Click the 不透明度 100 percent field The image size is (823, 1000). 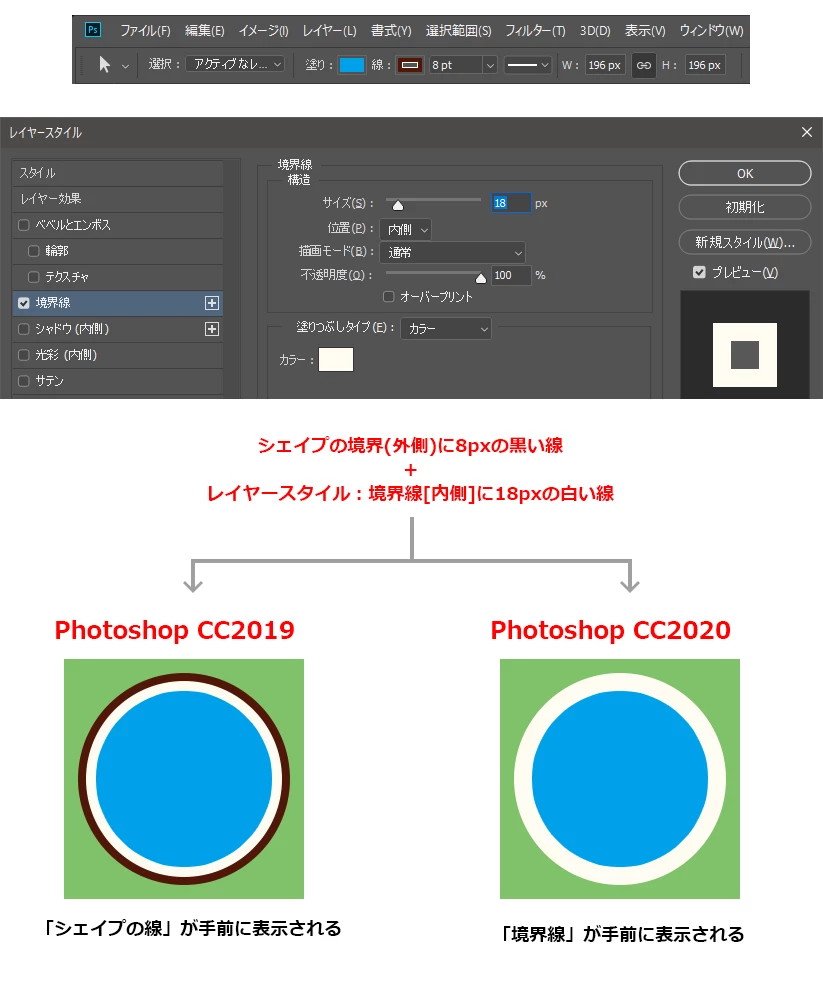(x=511, y=275)
